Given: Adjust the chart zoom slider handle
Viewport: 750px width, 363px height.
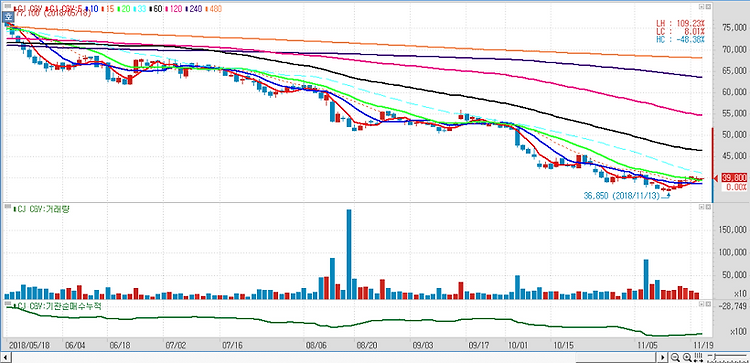Looking at the screenshot, I should click(x=716, y=356).
